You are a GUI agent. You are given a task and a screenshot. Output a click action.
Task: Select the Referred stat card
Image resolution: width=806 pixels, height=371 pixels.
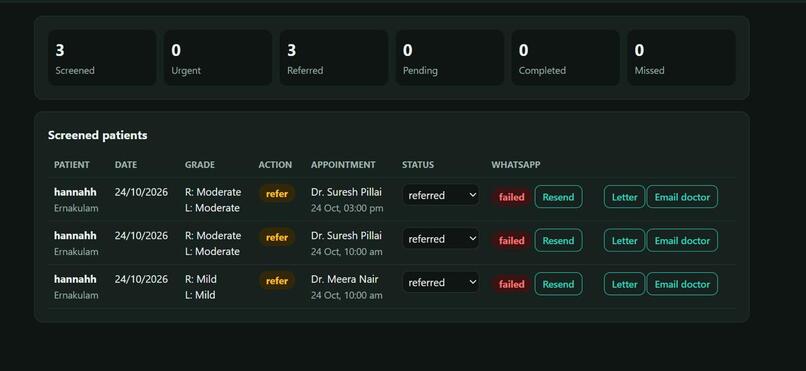[x=334, y=58]
